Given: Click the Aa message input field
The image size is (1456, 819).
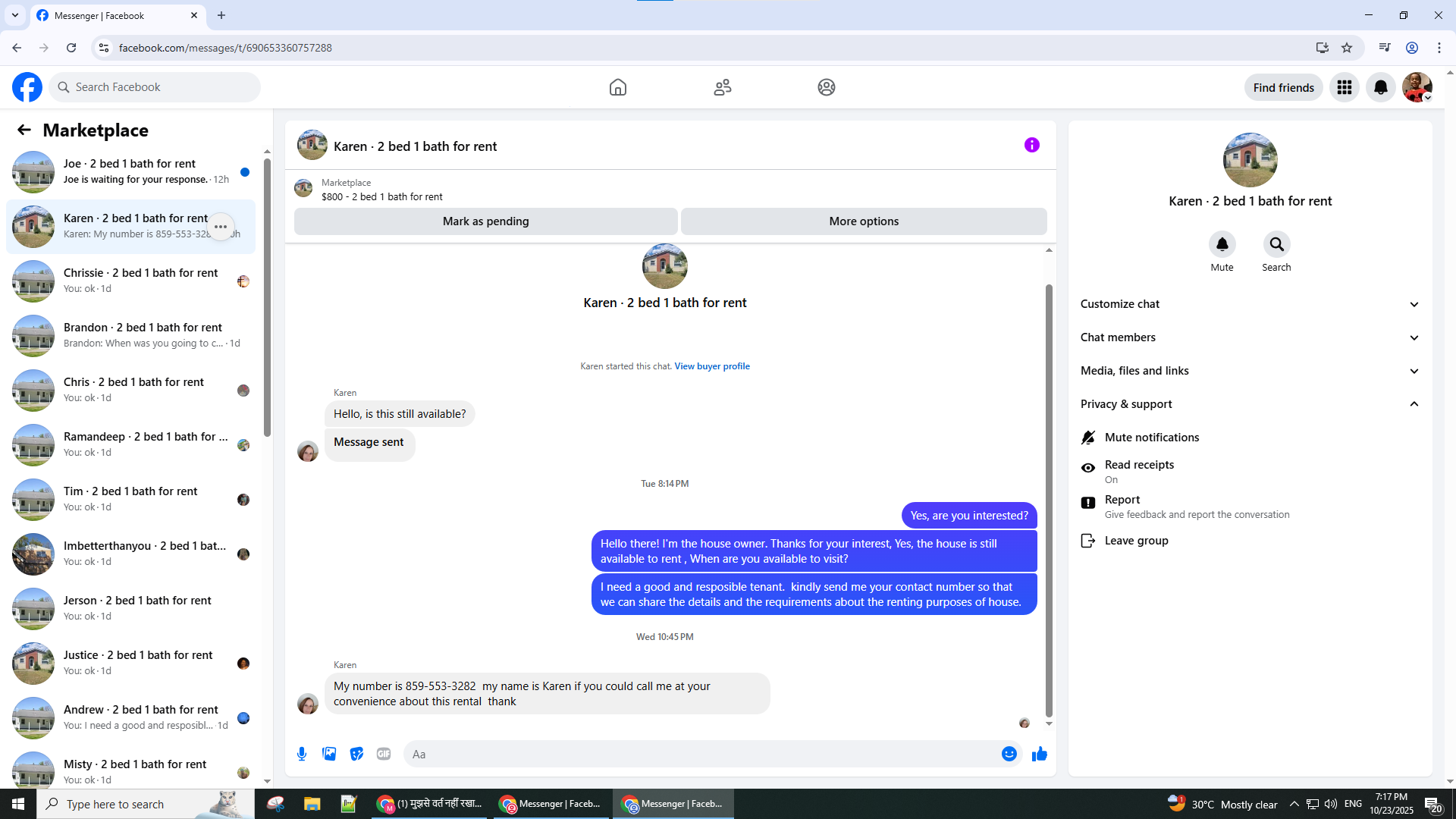Looking at the screenshot, I should (698, 754).
